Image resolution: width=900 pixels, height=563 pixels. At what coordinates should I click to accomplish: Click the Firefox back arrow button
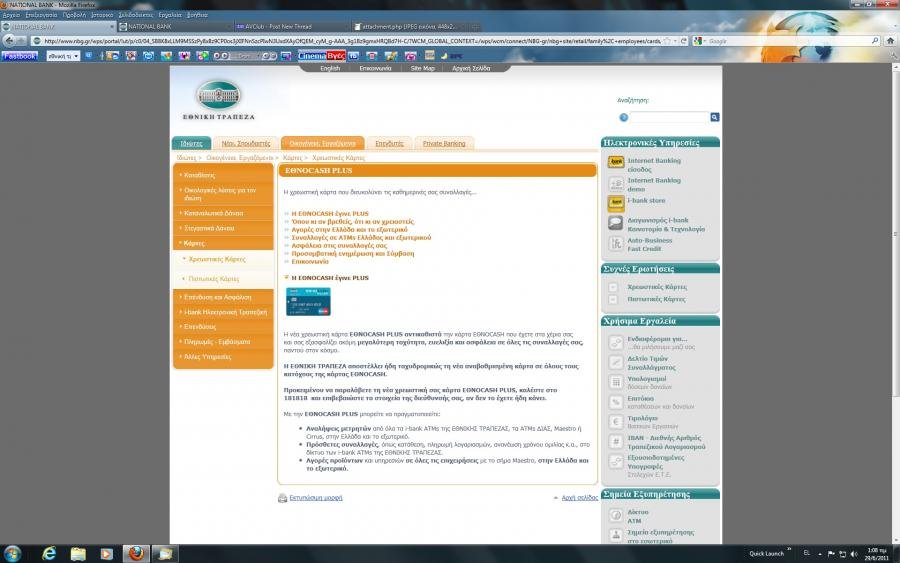(10, 41)
